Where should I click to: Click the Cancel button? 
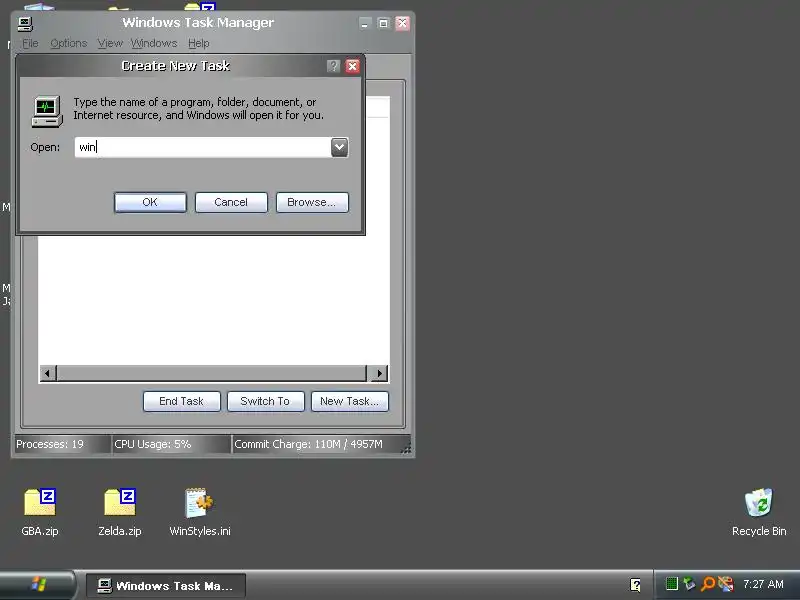(x=231, y=202)
